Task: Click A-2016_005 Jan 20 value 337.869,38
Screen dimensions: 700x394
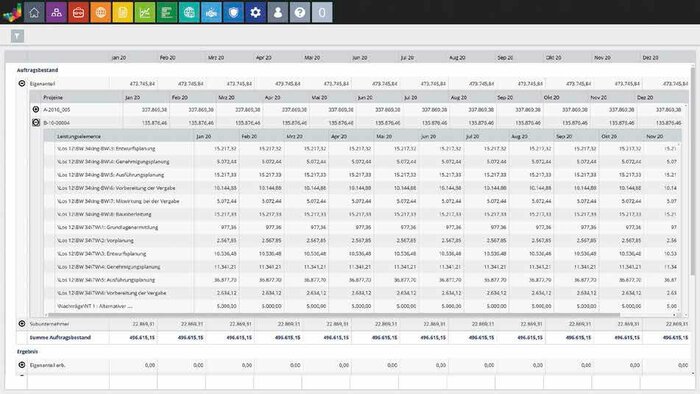Action: 154,109
